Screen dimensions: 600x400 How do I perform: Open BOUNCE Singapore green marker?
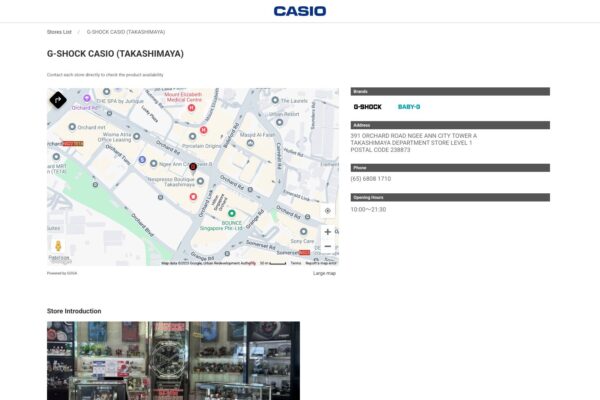(232, 213)
